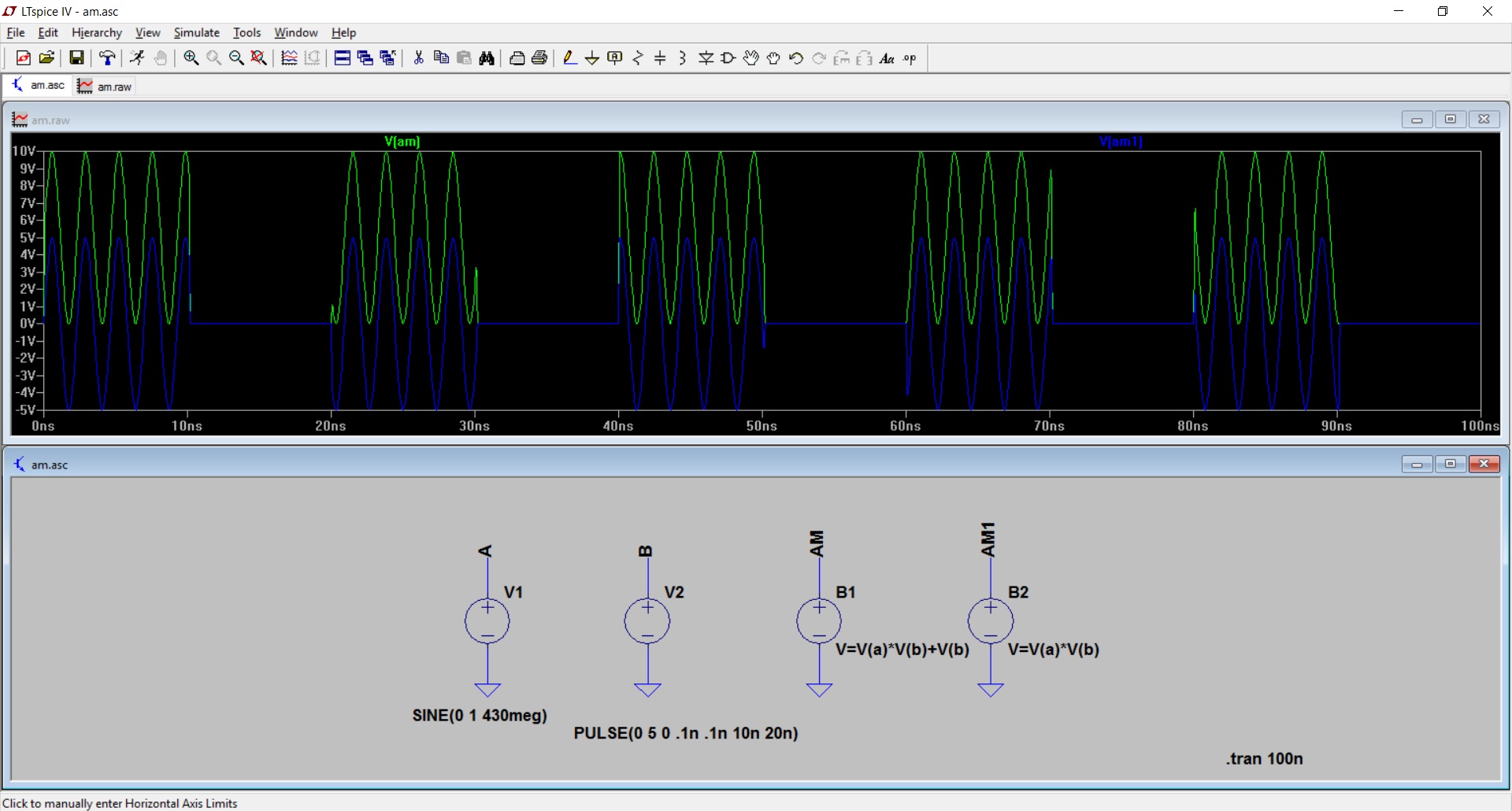Open the Edit menu

point(48,32)
